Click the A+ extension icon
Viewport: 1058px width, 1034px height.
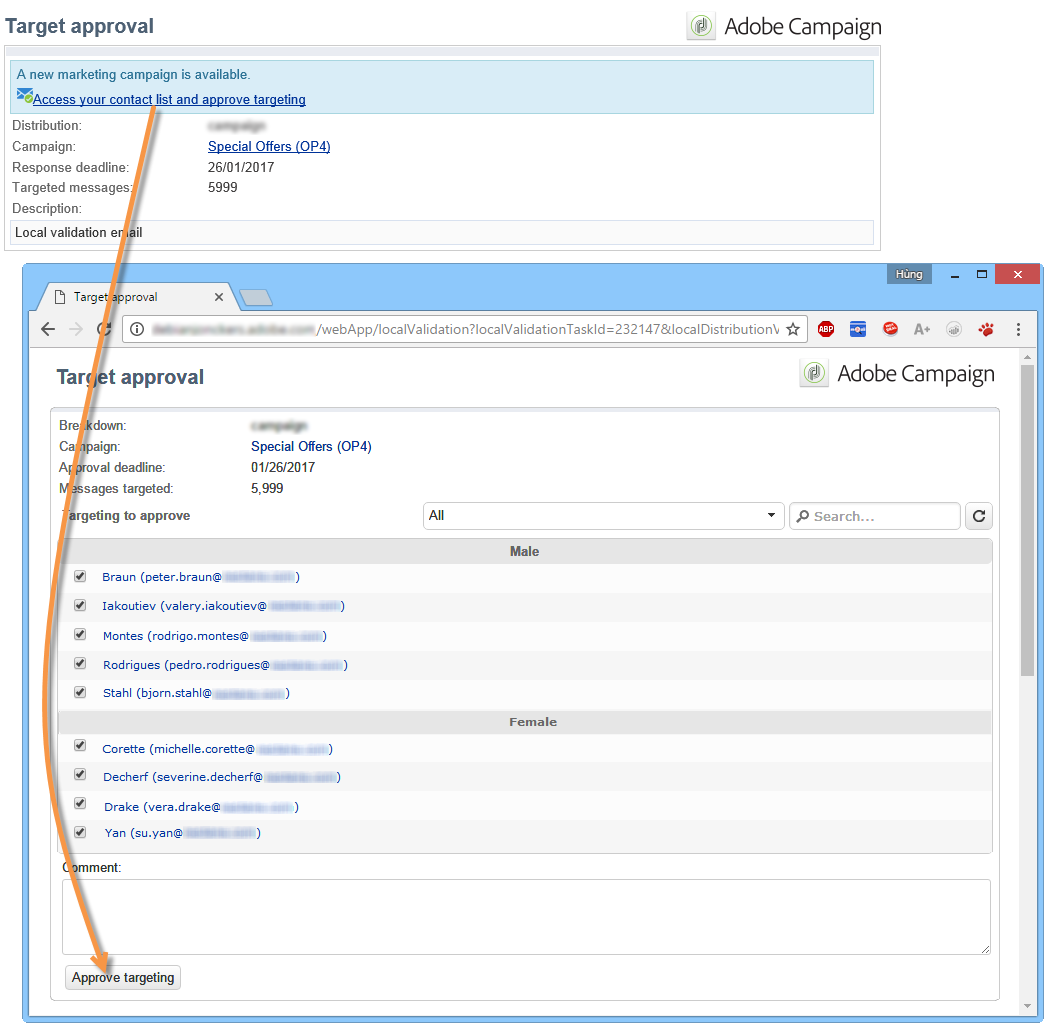(x=922, y=329)
